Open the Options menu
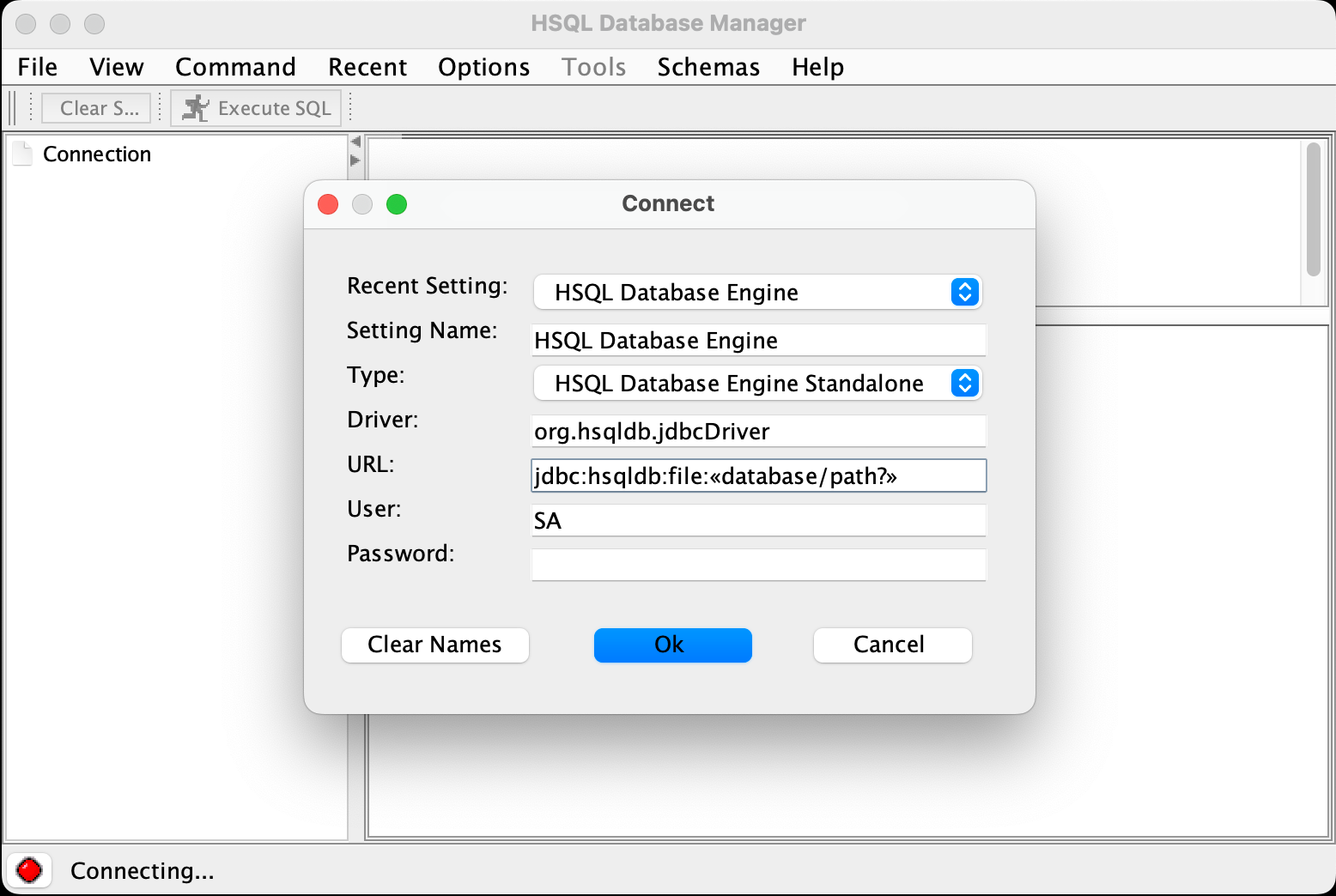Image resolution: width=1336 pixels, height=896 pixels. (x=483, y=67)
